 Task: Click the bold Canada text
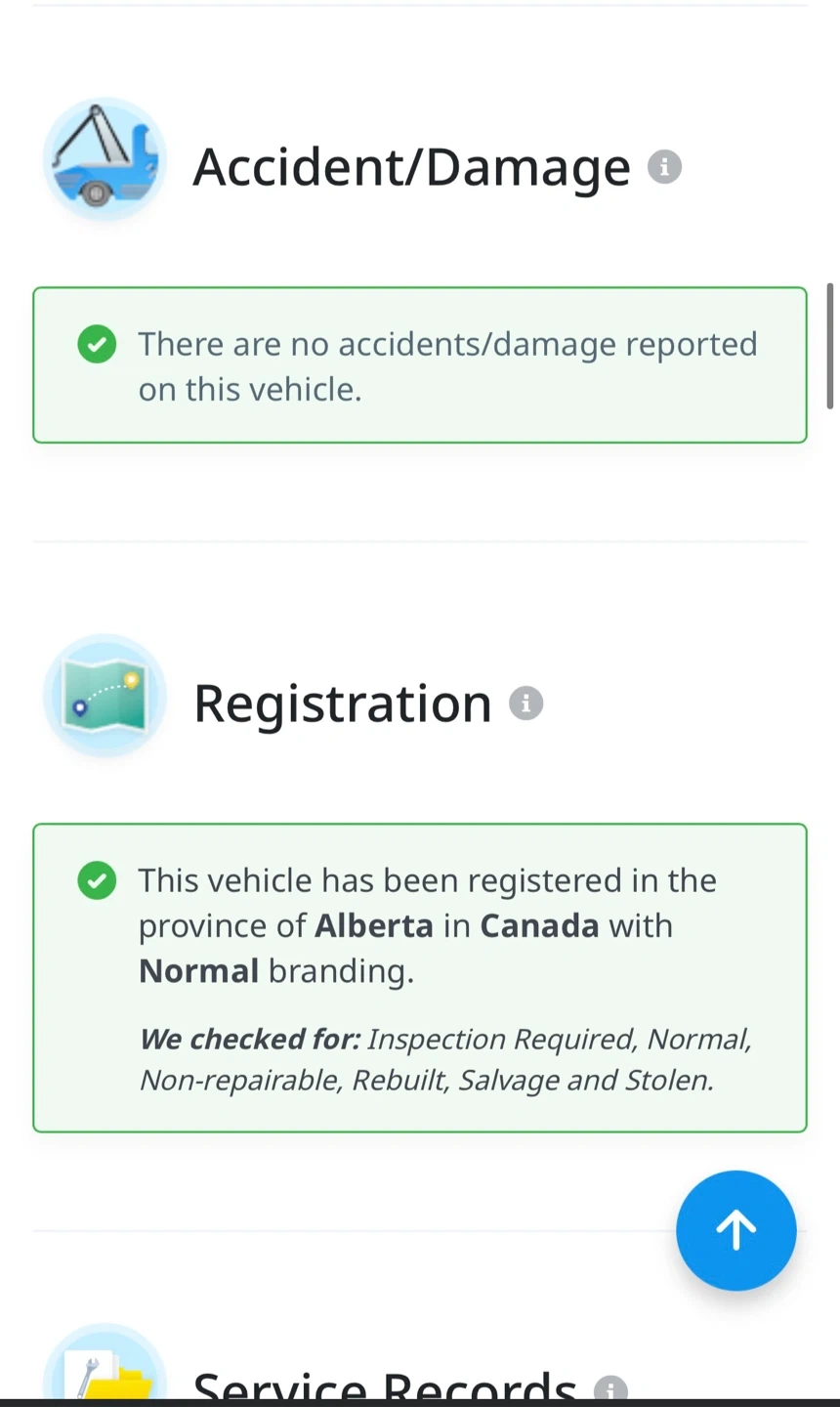coord(539,925)
